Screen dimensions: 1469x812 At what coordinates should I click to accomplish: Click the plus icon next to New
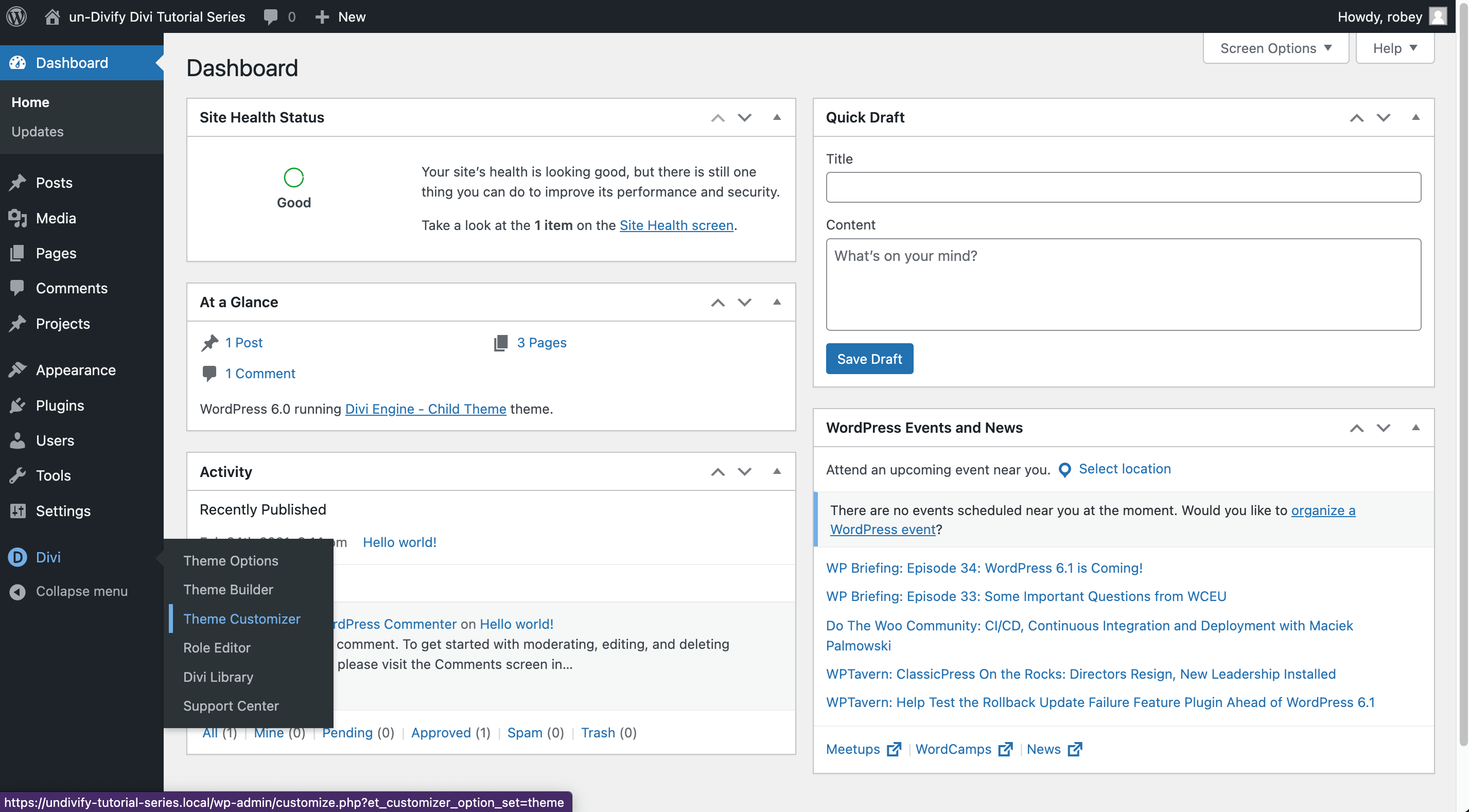pyautogui.click(x=322, y=17)
